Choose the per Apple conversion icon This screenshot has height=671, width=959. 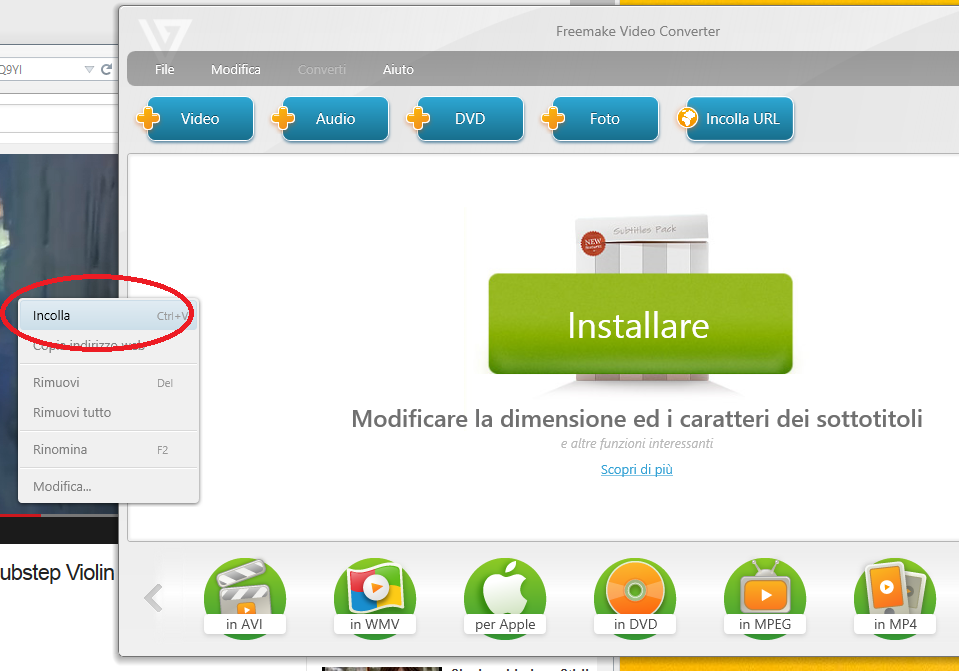pyautogui.click(x=505, y=598)
